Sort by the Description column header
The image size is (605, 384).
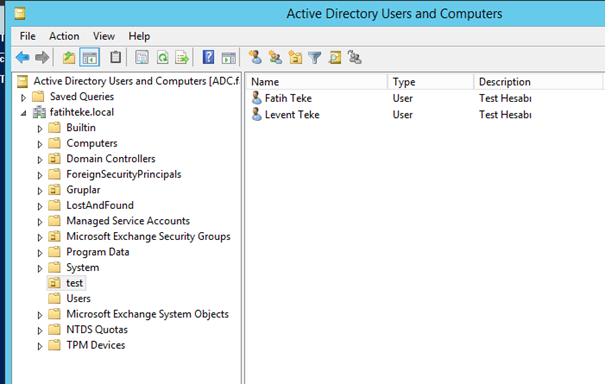pyautogui.click(x=538, y=82)
